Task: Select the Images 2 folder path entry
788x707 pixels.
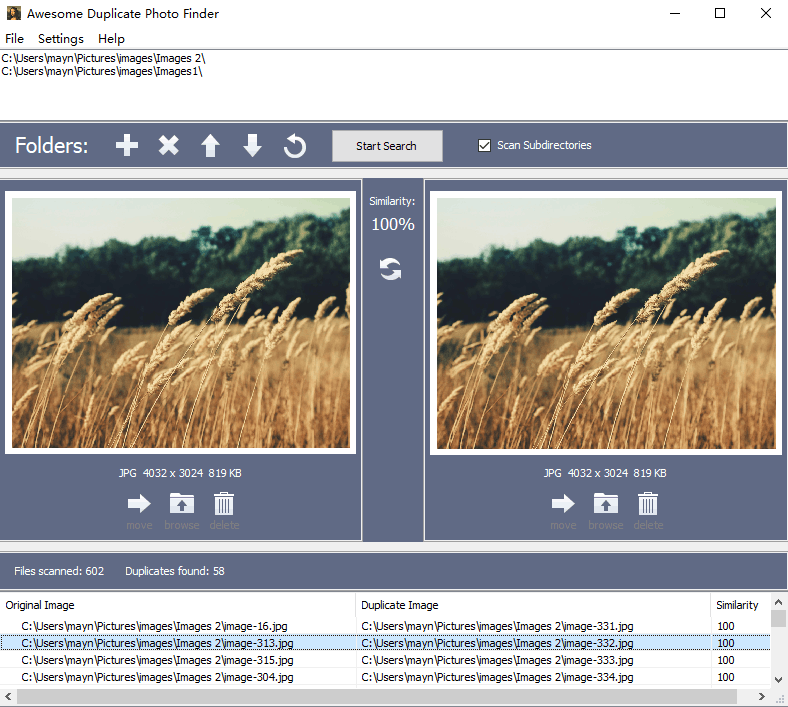Action: pyautogui.click(x=104, y=58)
